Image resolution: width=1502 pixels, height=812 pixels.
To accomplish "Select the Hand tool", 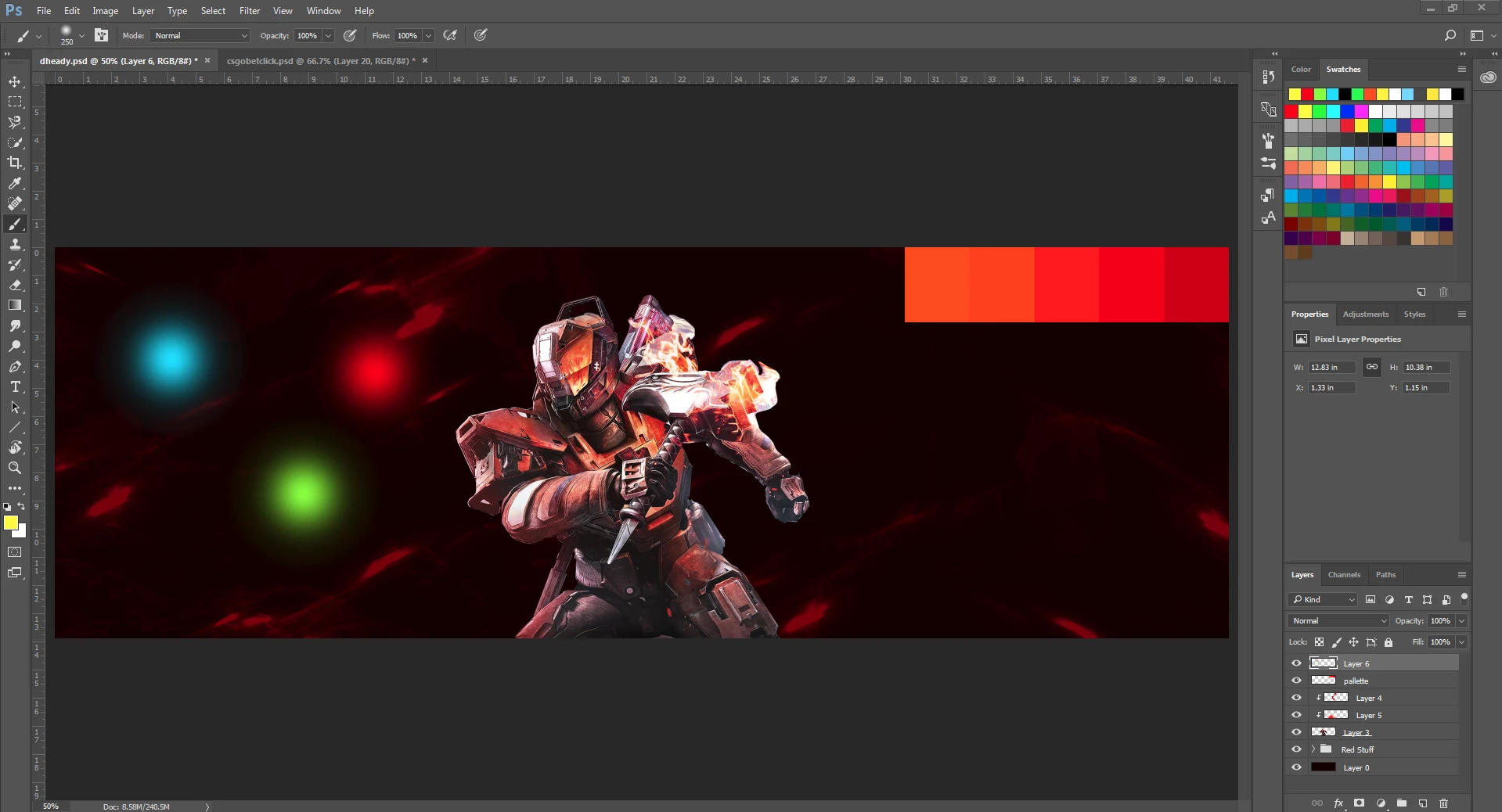I will pos(15,447).
